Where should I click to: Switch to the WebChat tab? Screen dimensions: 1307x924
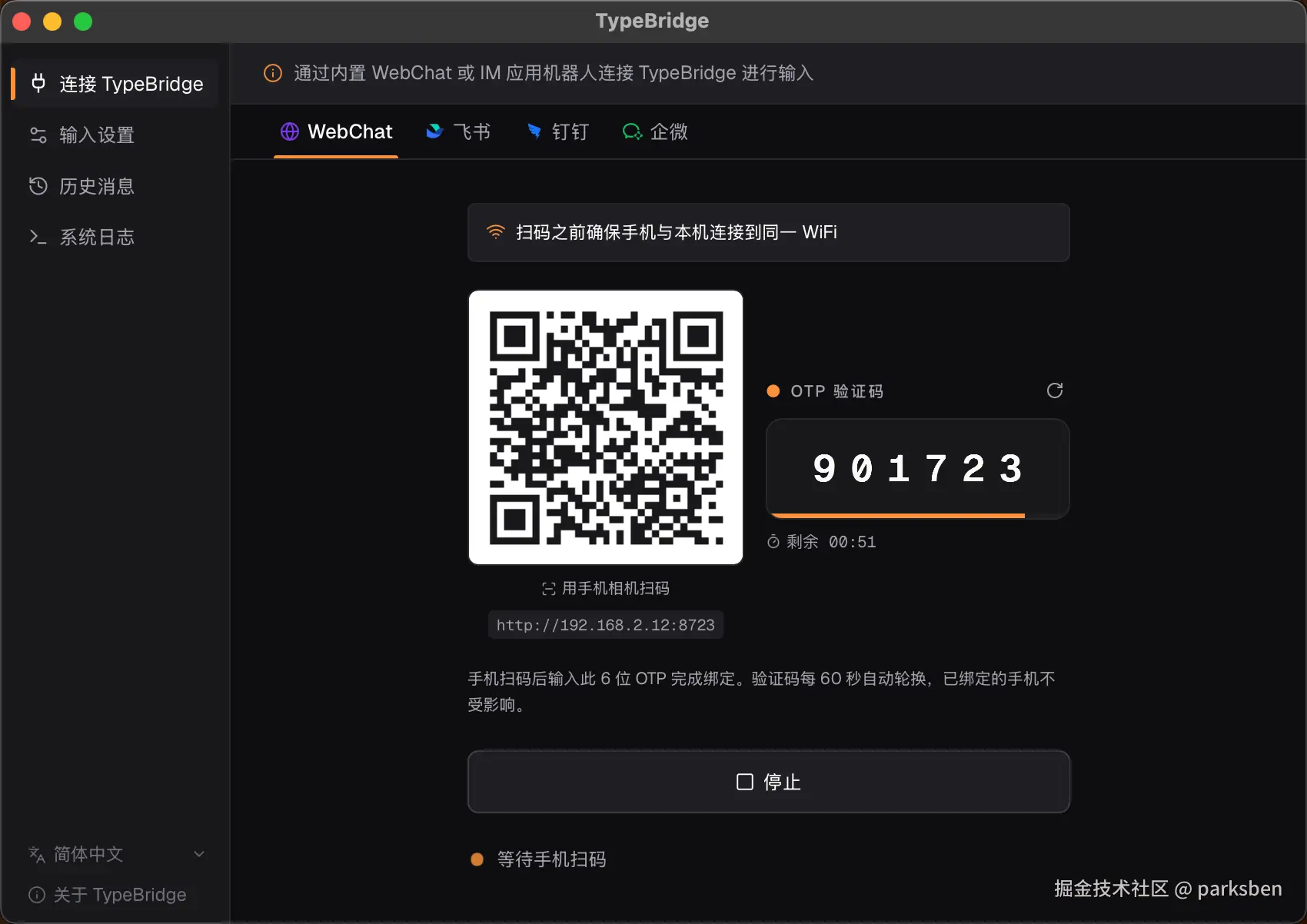coord(336,132)
